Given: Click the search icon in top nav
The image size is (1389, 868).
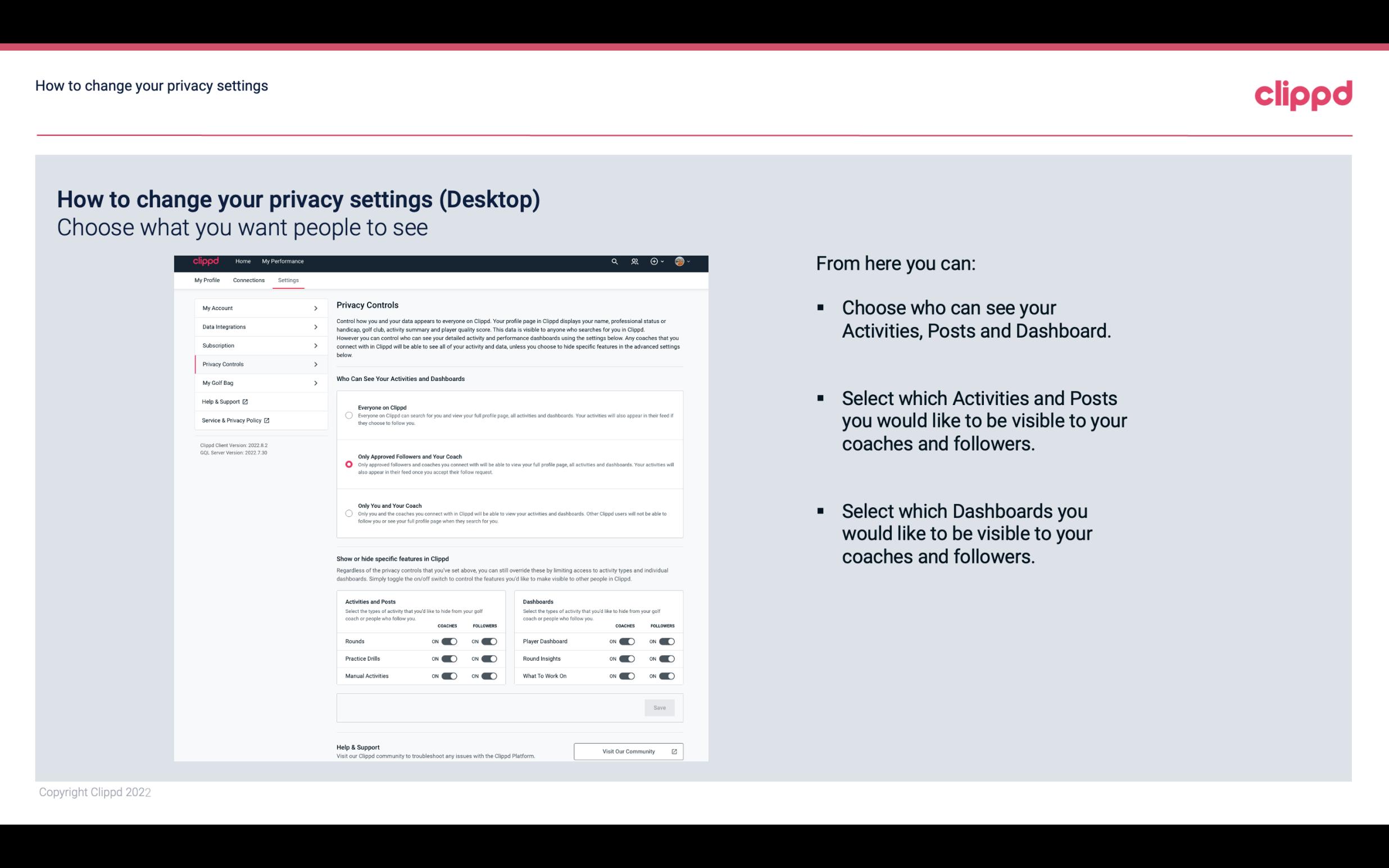Looking at the screenshot, I should 614,262.
